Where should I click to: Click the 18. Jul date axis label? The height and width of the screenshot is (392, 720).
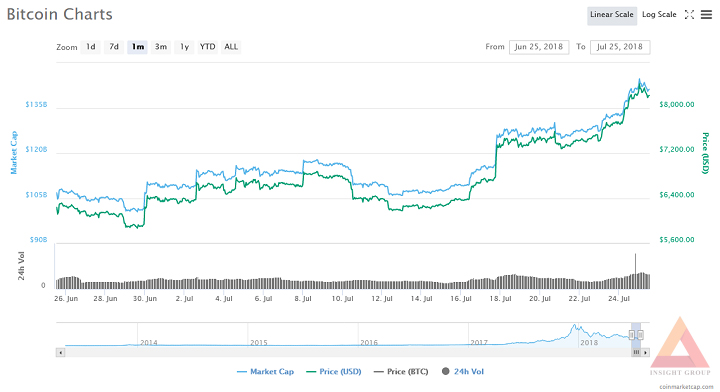tap(501, 298)
